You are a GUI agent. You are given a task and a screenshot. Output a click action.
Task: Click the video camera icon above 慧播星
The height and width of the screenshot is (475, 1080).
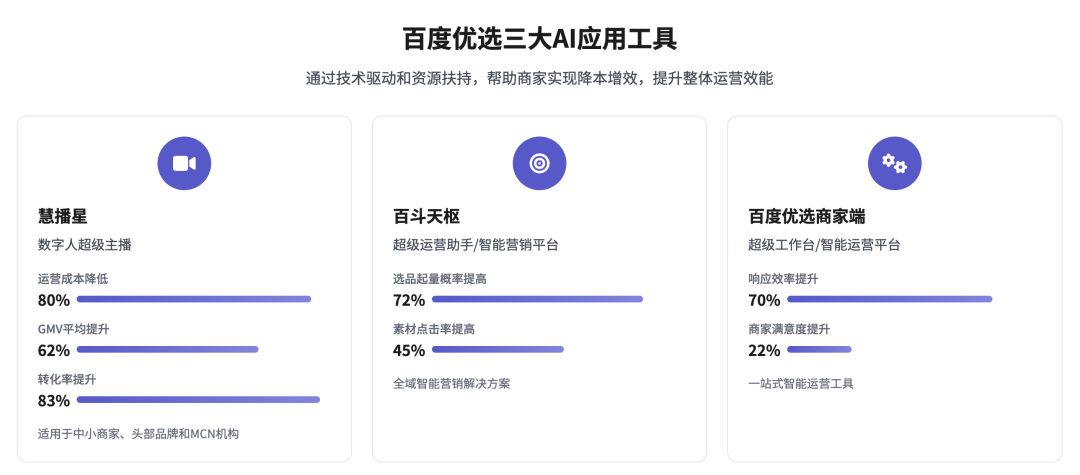pyautogui.click(x=184, y=163)
